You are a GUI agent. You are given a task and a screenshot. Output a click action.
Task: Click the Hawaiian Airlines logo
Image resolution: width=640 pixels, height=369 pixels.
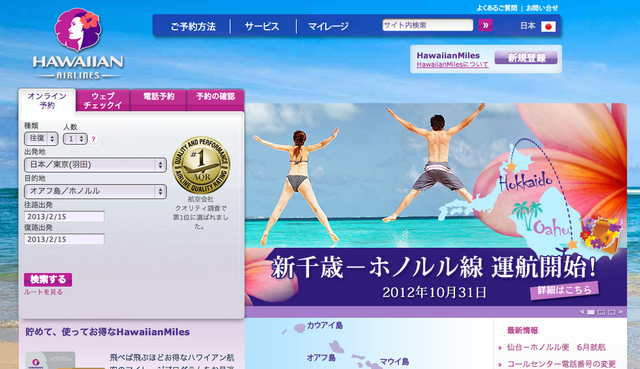[x=78, y=44]
